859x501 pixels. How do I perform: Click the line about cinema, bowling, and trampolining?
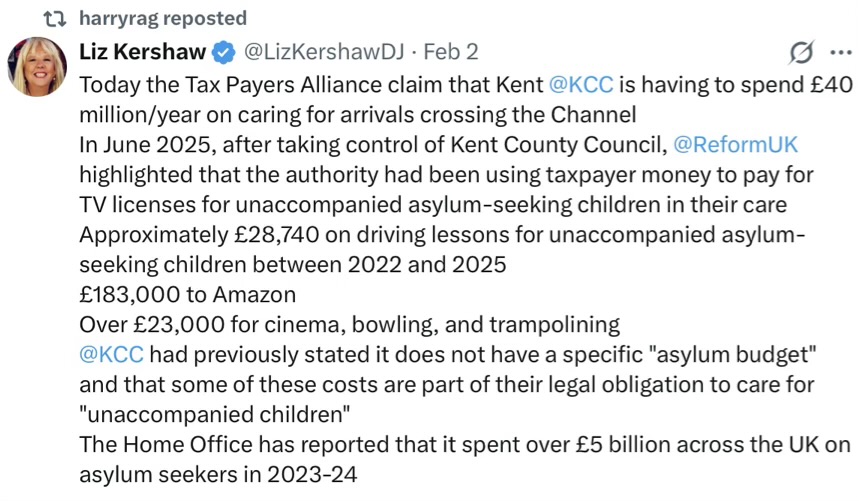(349, 324)
